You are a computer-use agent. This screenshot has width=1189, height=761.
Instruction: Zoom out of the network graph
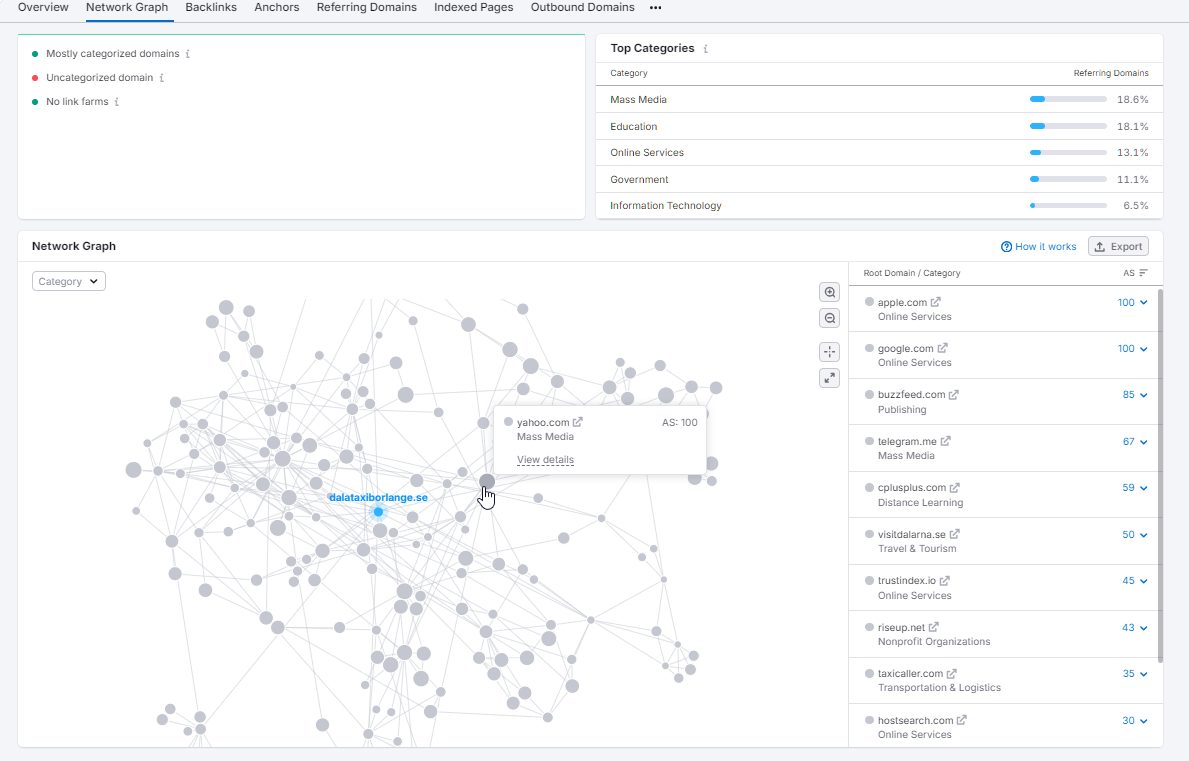829,317
